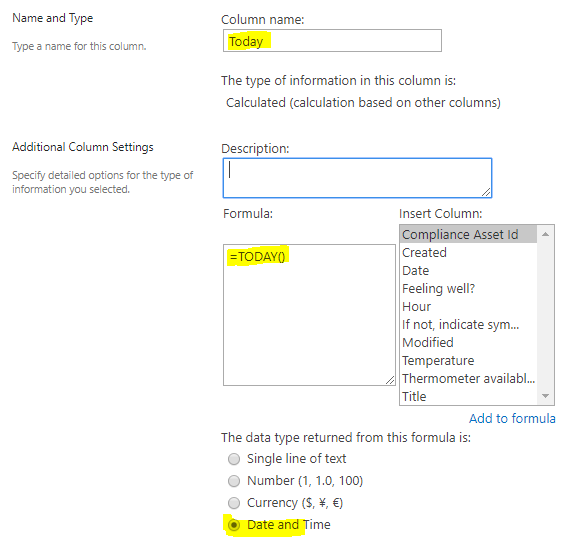Select the Modified column entry
The image size is (575, 539).
tap(468, 342)
